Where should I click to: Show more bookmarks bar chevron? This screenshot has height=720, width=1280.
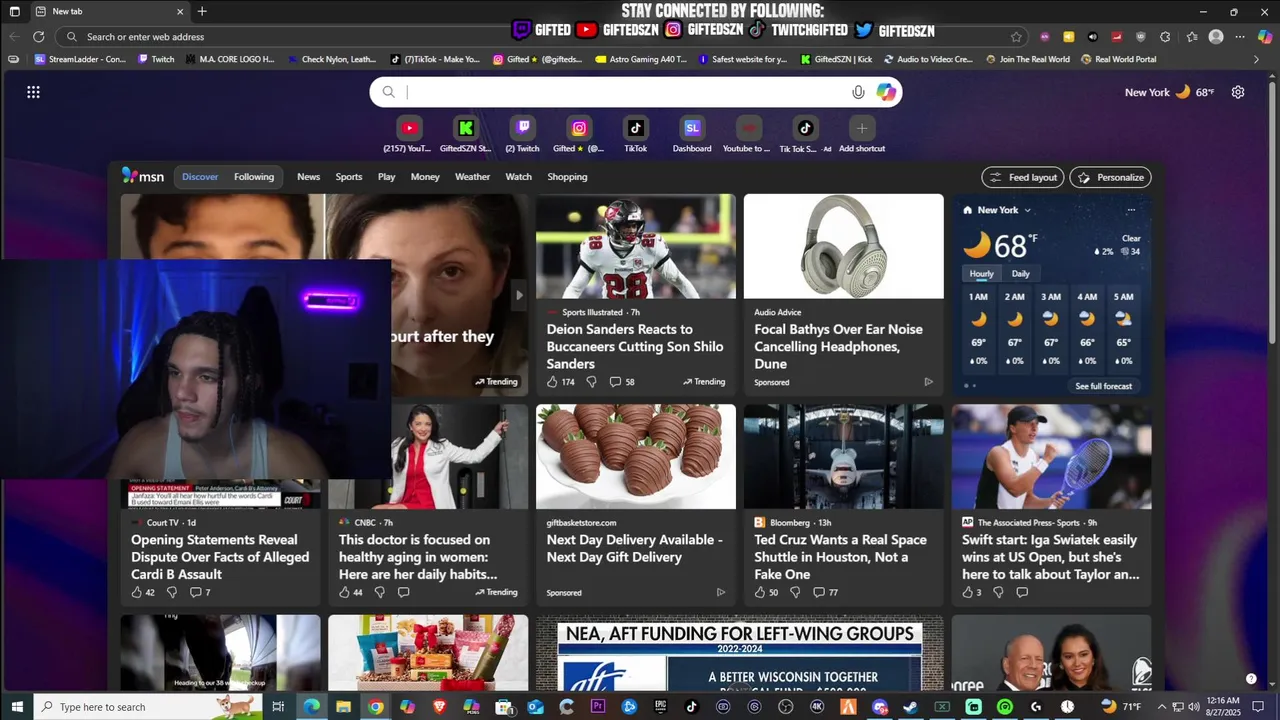[1257, 59]
